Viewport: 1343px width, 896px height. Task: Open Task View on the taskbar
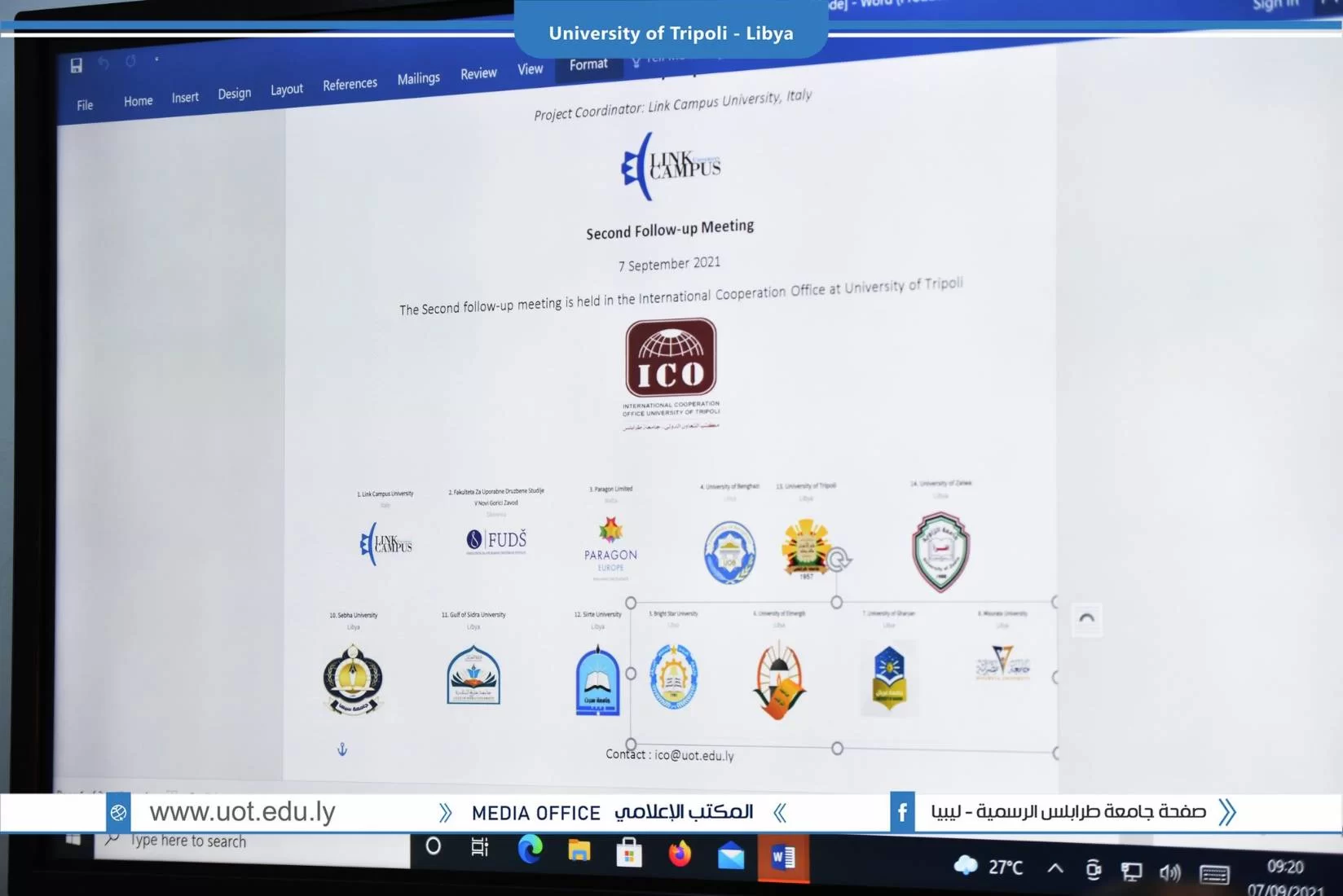pyautogui.click(x=480, y=847)
